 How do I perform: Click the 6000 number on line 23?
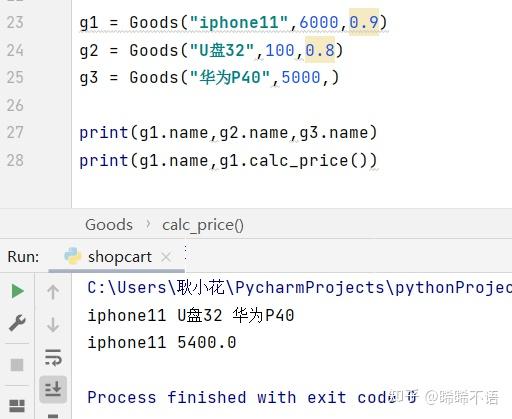click(x=319, y=23)
